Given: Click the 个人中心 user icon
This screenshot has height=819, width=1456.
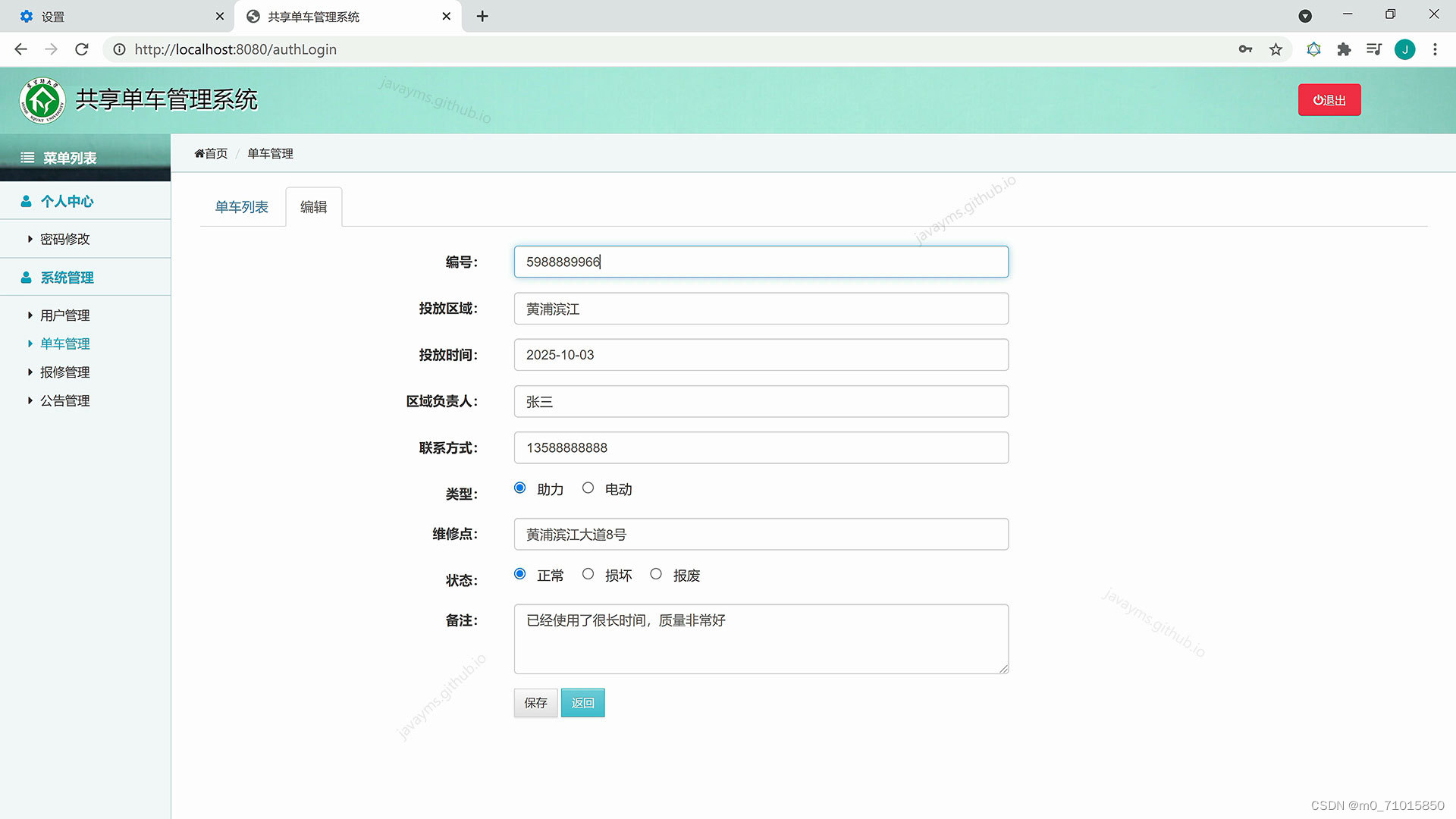Looking at the screenshot, I should [26, 201].
